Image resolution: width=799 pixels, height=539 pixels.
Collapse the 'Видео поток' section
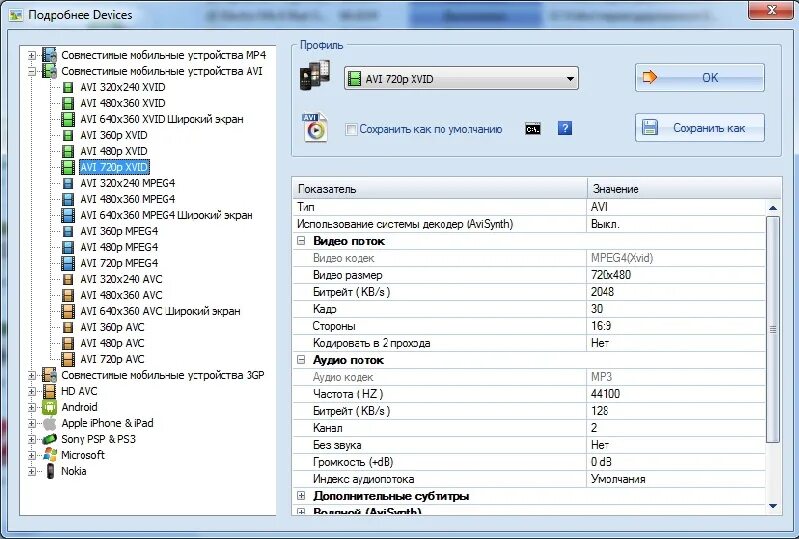(301, 240)
